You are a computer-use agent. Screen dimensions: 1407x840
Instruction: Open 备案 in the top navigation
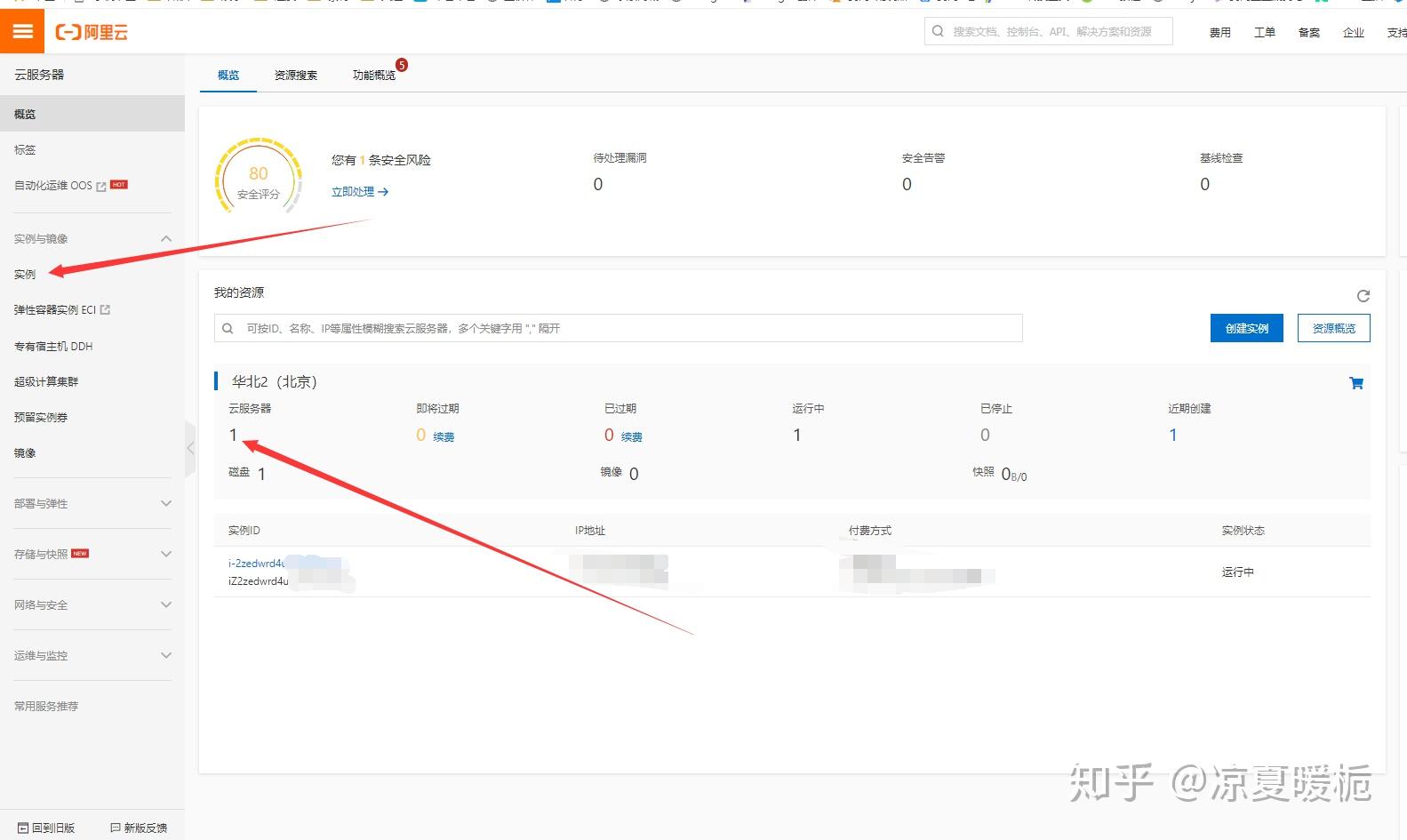[x=1309, y=32]
